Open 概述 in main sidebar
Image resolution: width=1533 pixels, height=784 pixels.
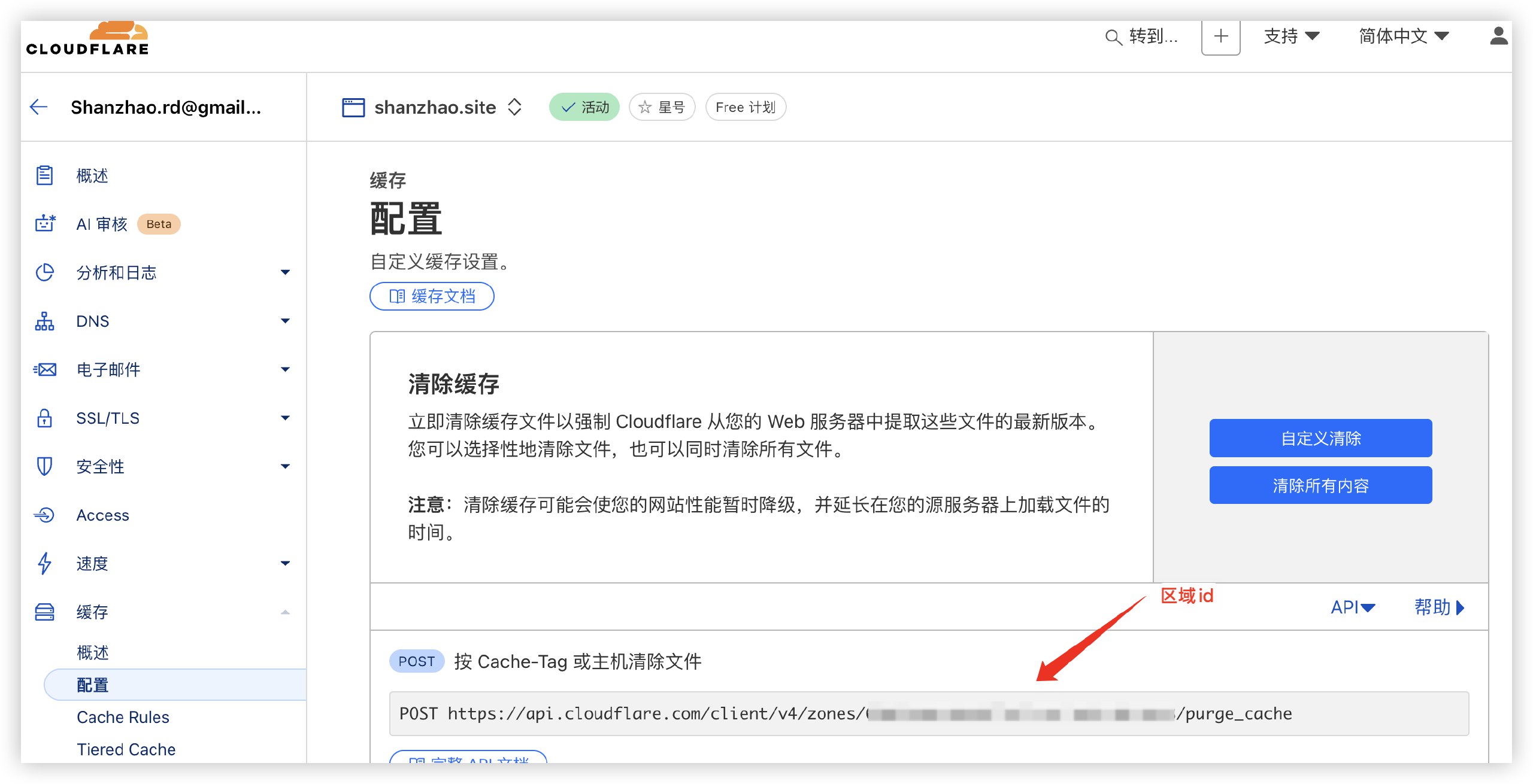tap(92, 175)
